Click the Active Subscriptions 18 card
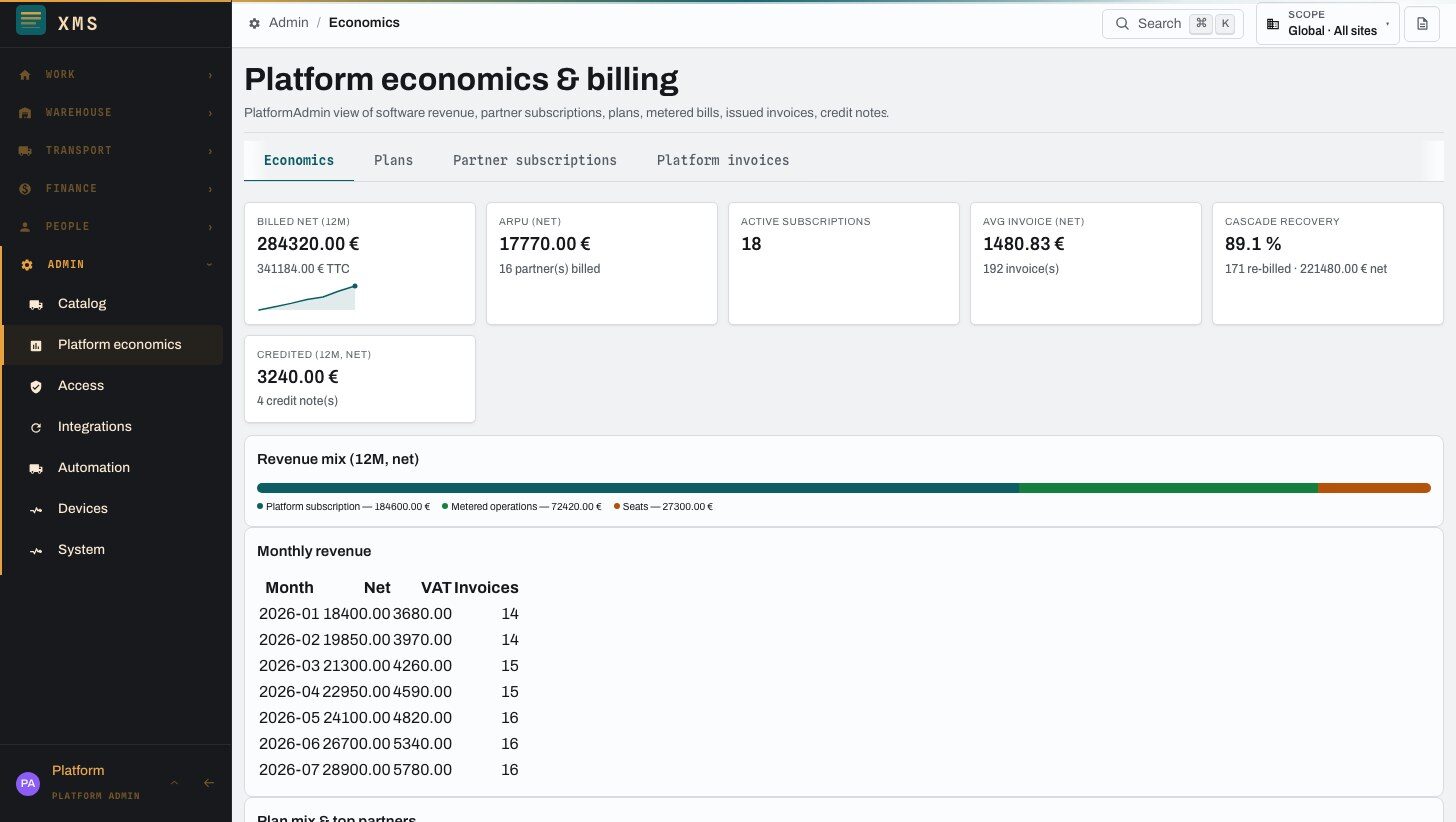1456x822 pixels. (844, 264)
